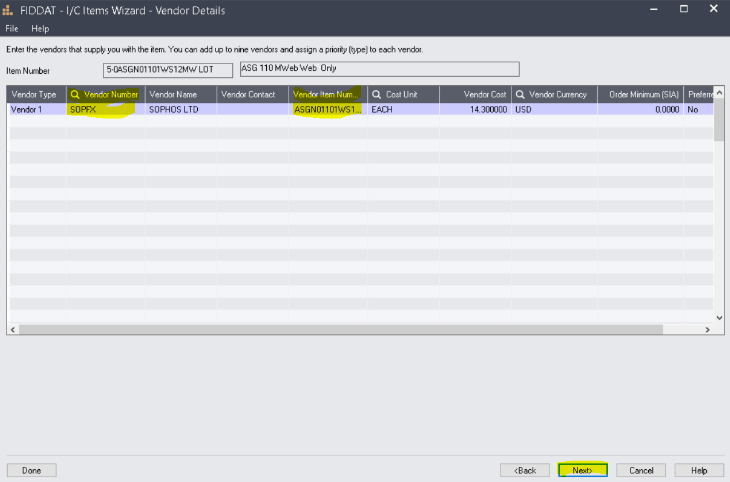730x482 pixels.
Task: Click the Vendor Currency finder magnifier icon
Action: click(x=521, y=94)
